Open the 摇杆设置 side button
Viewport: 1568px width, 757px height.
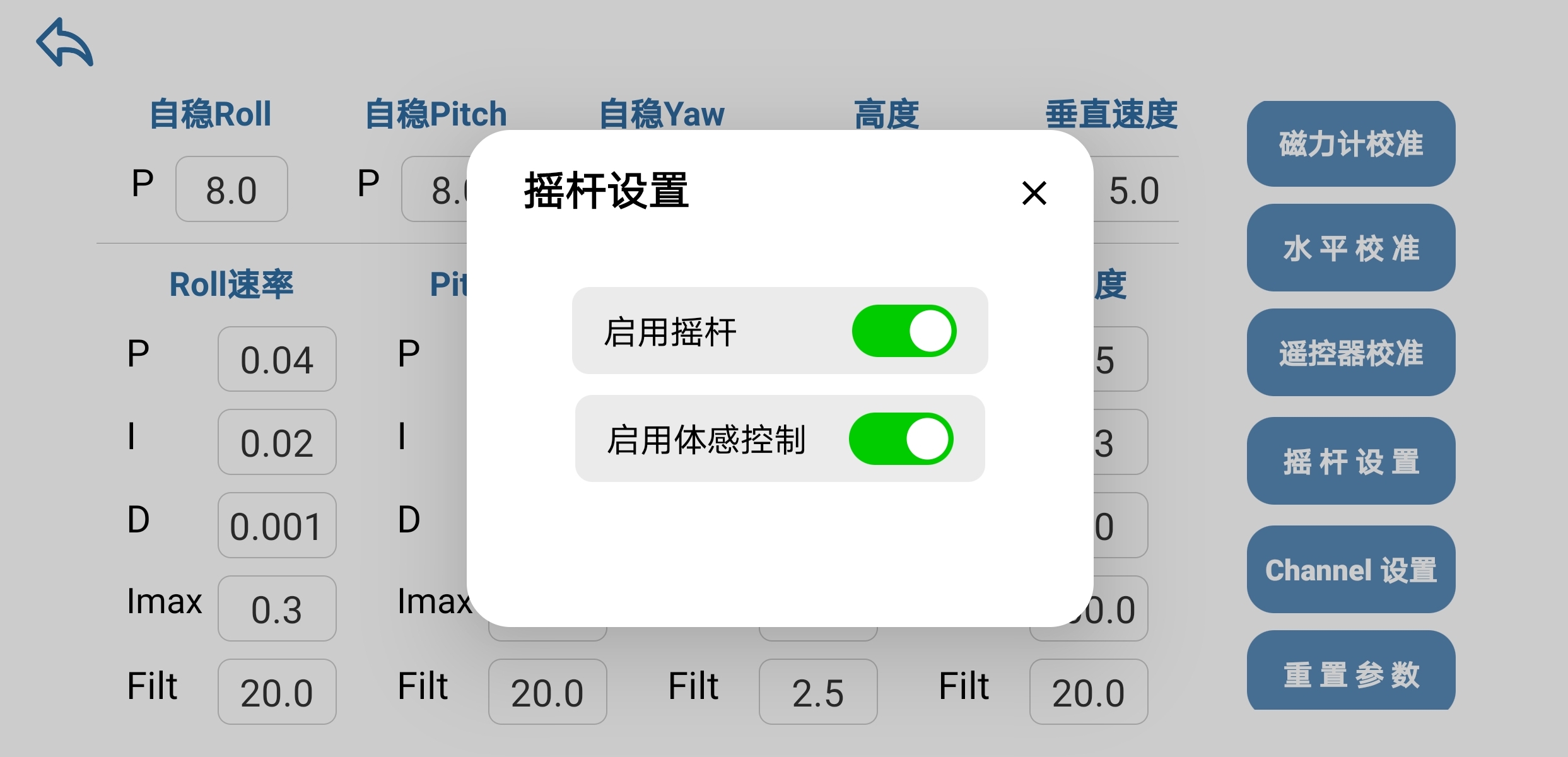pos(1350,461)
